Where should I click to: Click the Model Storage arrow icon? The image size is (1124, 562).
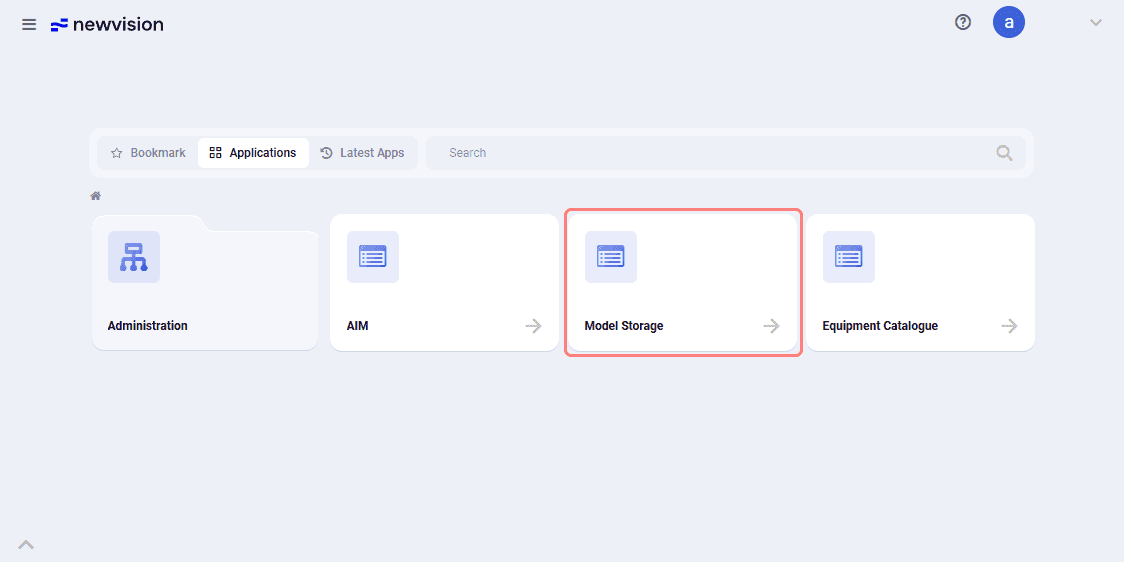pos(771,326)
